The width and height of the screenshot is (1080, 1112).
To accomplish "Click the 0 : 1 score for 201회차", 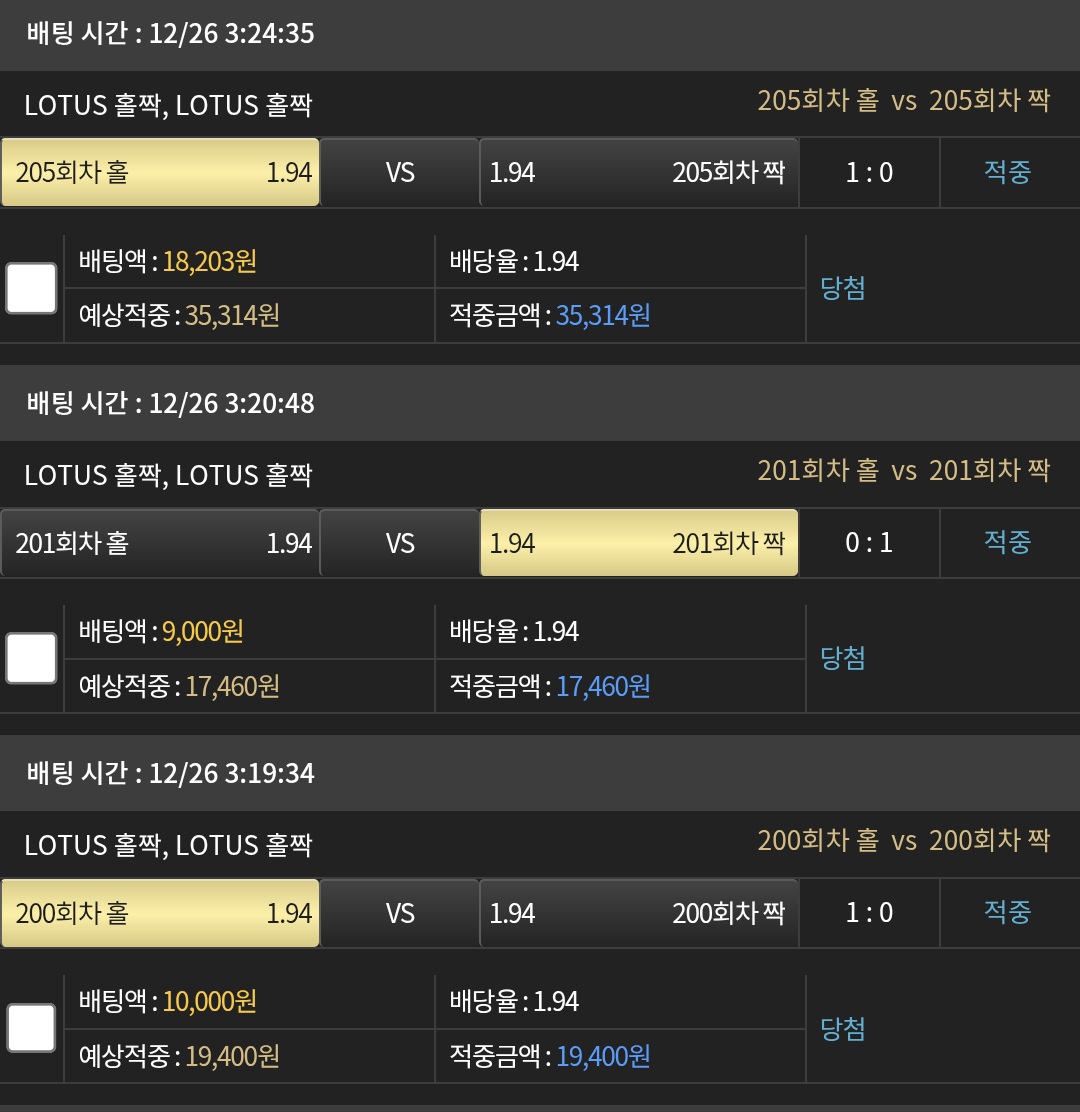I will click(x=869, y=542).
